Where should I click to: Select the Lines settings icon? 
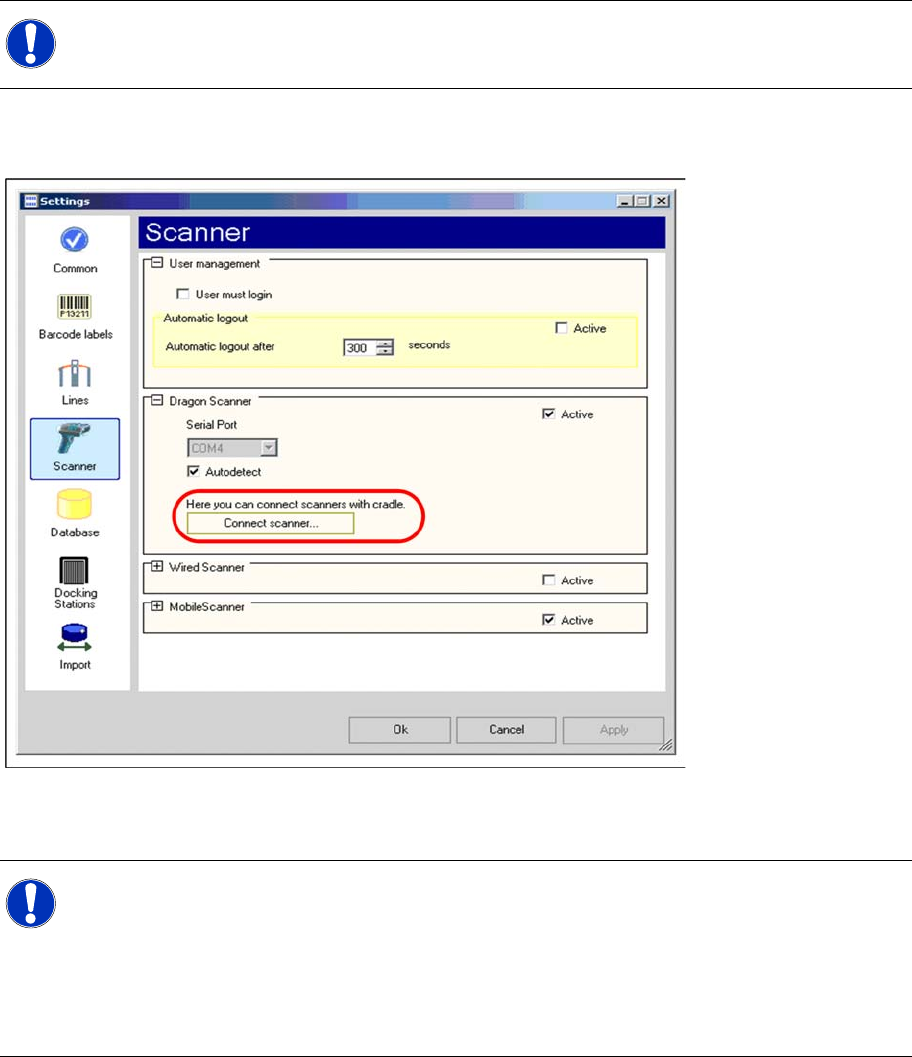[x=74, y=382]
